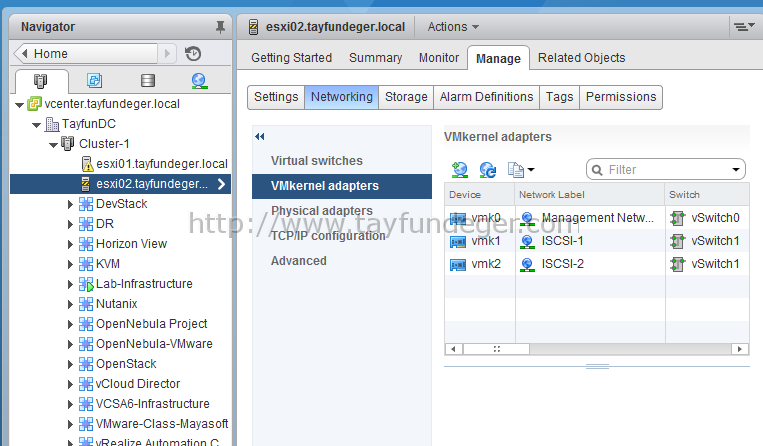
Task: Expand OpenStack resource pool
Action: click(70, 364)
